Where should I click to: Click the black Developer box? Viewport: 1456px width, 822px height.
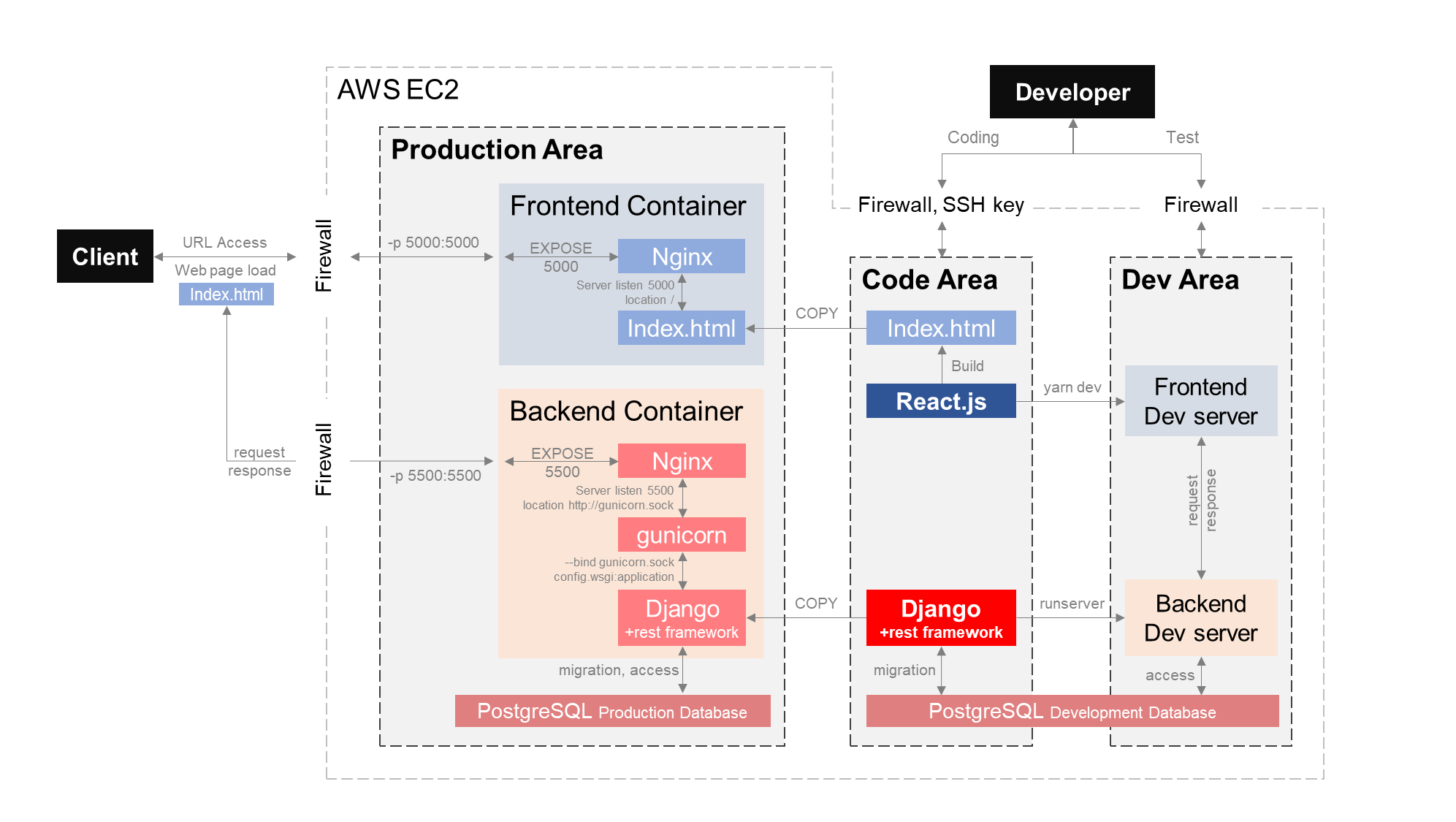pos(1072,92)
